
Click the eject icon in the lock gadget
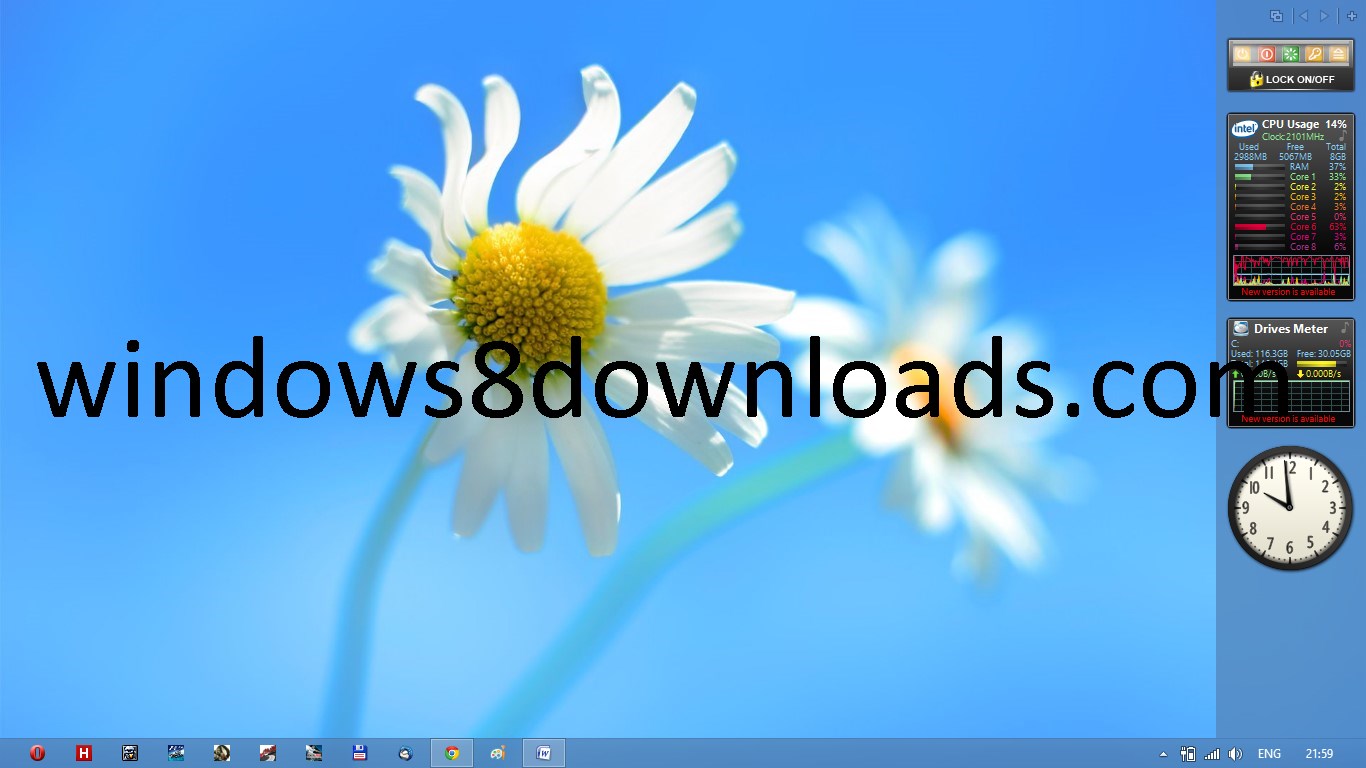pos(1339,54)
